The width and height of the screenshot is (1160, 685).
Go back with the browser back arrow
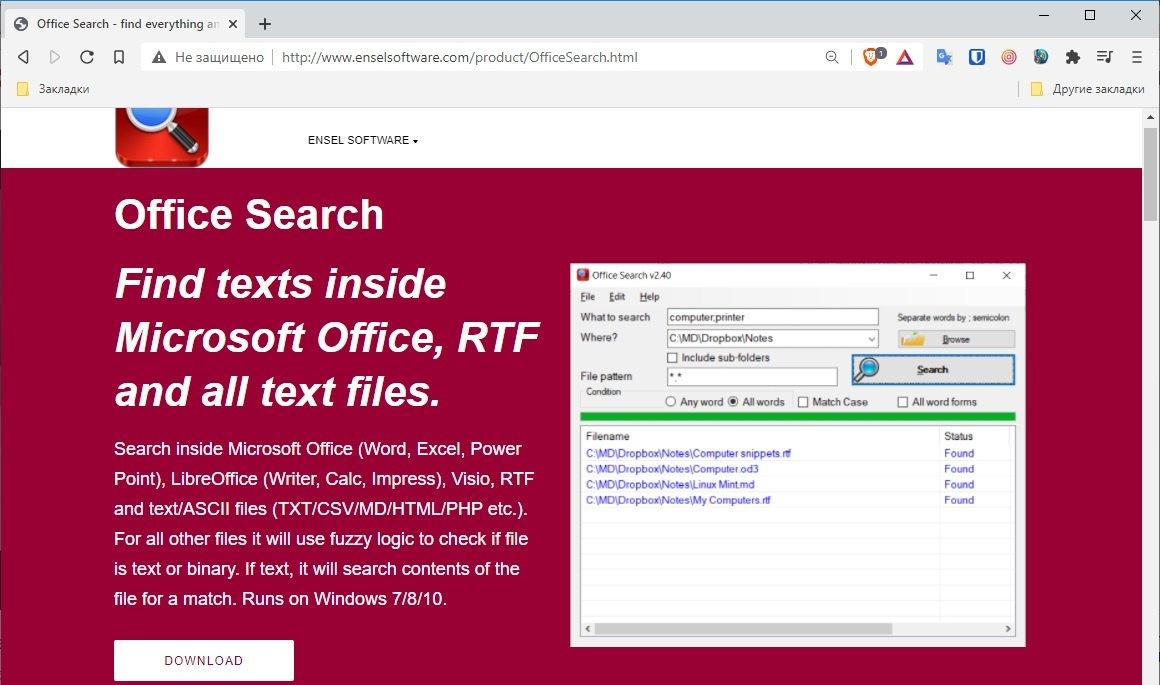(x=24, y=57)
